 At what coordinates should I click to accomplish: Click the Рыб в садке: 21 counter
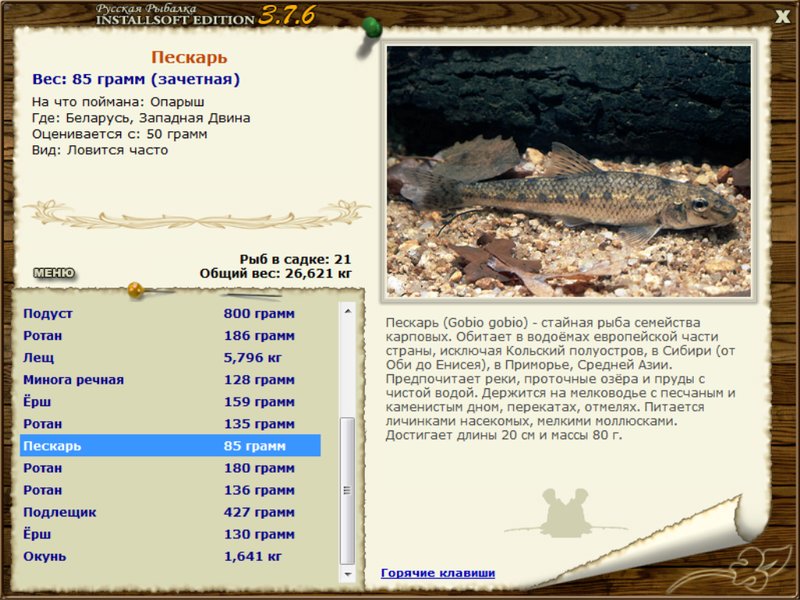point(295,259)
